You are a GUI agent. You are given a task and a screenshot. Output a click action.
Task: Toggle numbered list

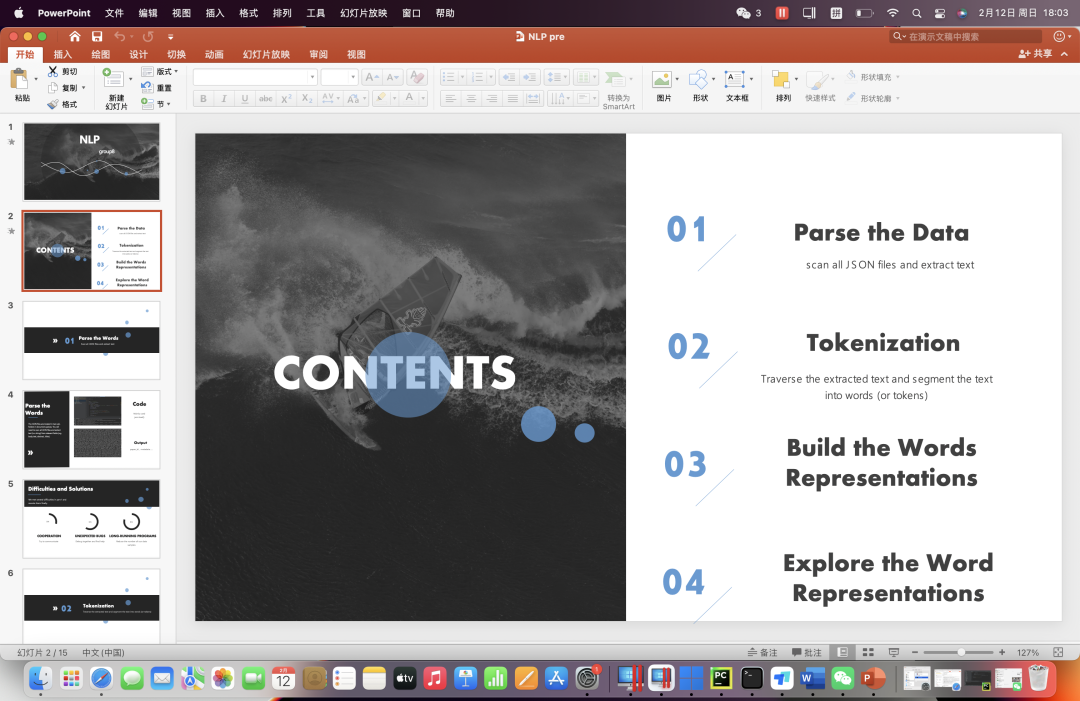477,77
